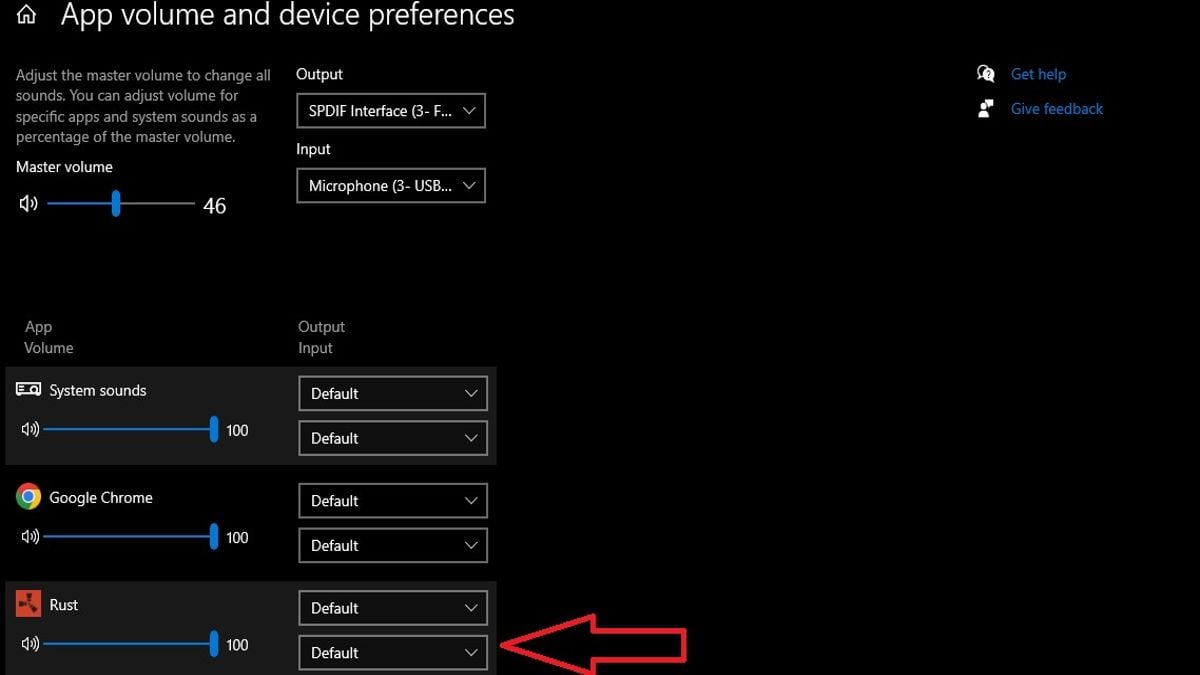This screenshot has width=1200, height=675.
Task: Click the Rust game icon
Action: (28, 603)
